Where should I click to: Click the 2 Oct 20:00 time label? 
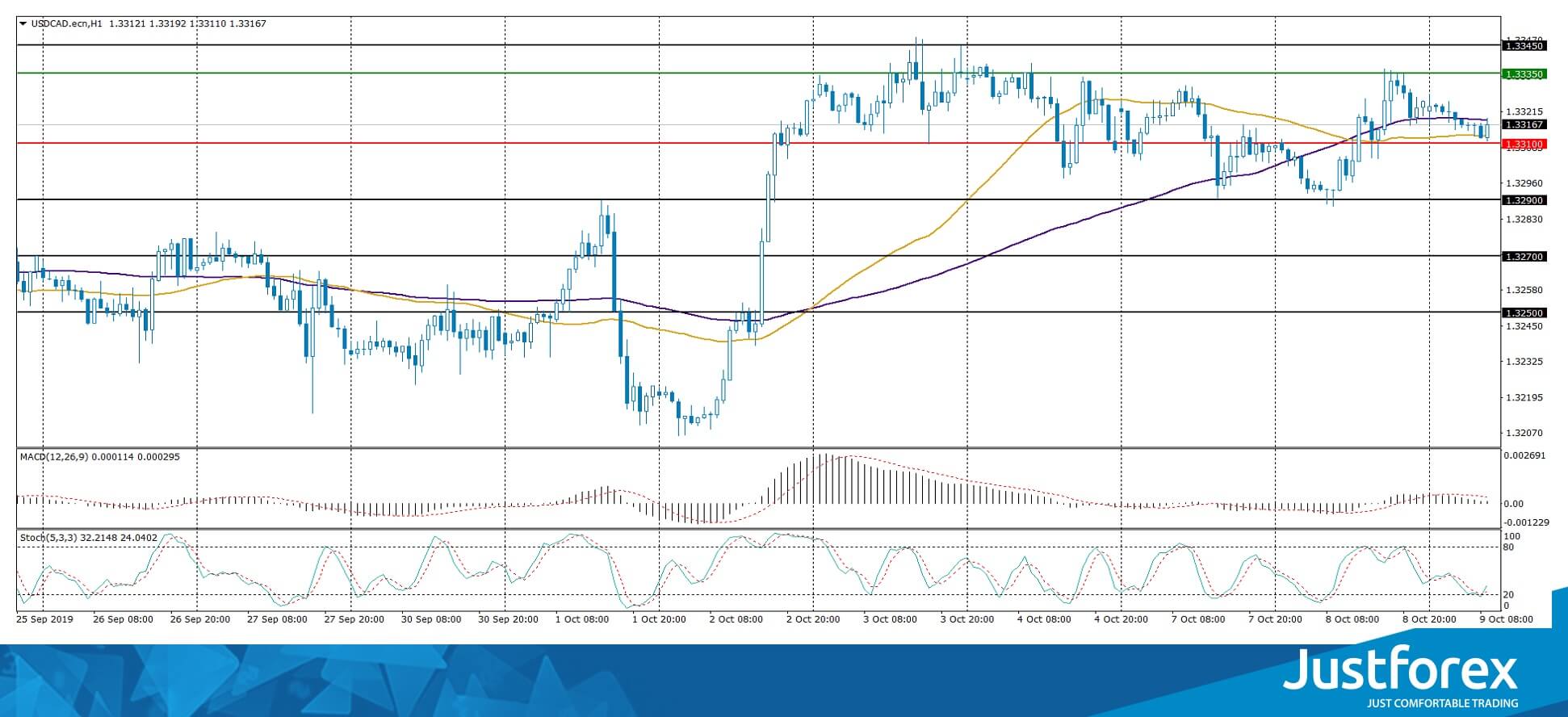coord(814,619)
